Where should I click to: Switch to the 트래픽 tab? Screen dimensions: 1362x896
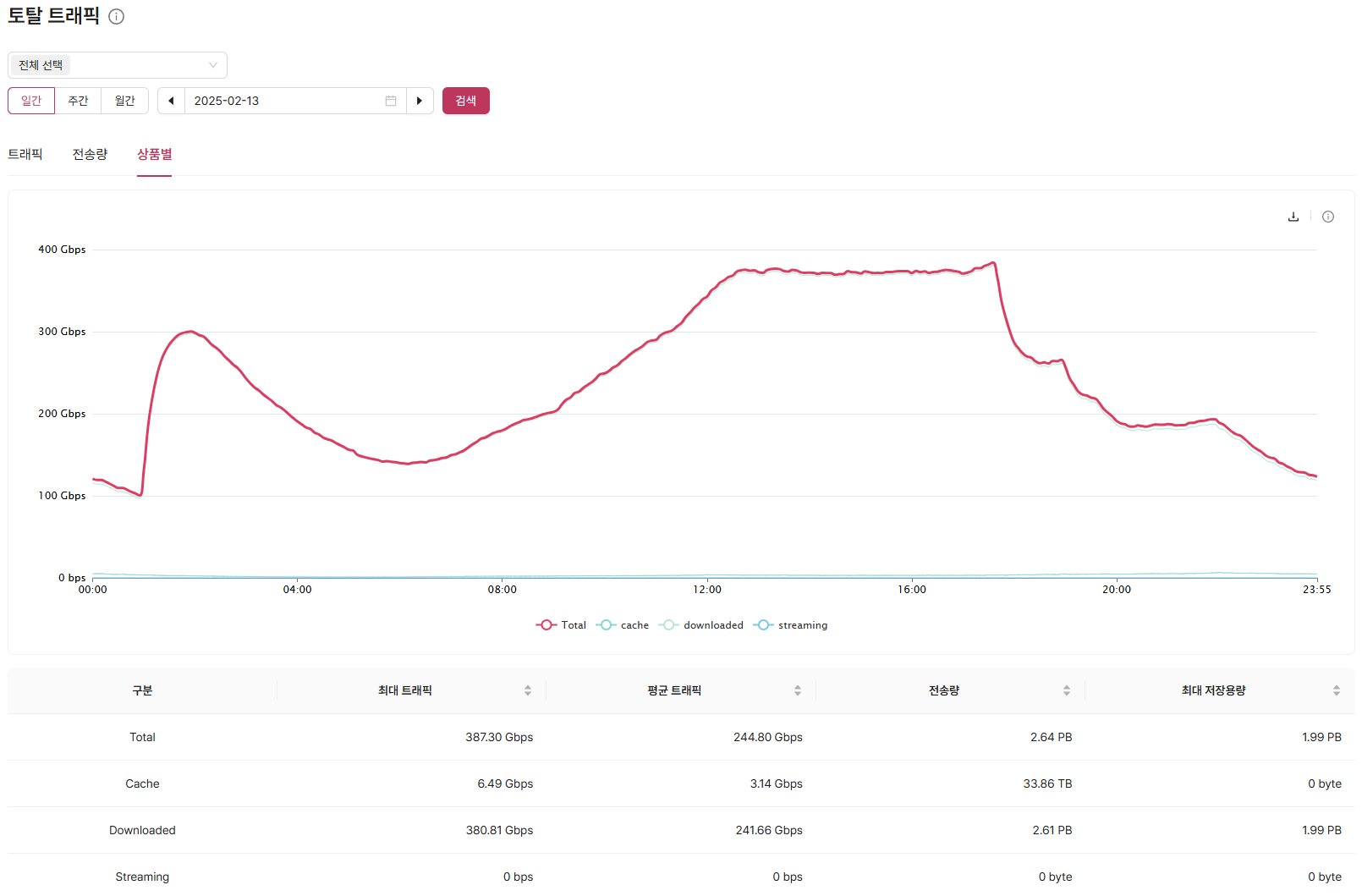click(25, 154)
